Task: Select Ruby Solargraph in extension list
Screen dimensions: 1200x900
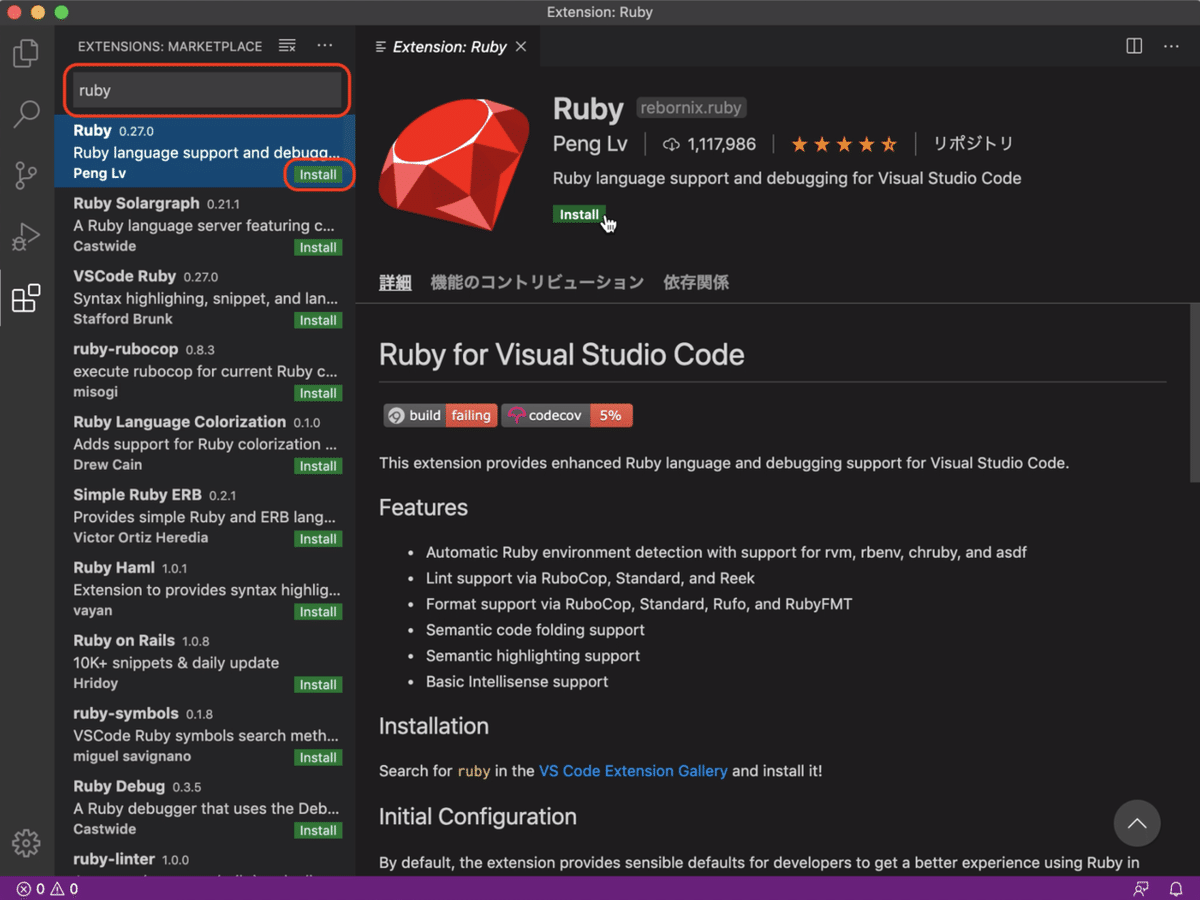Action: pos(205,225)
